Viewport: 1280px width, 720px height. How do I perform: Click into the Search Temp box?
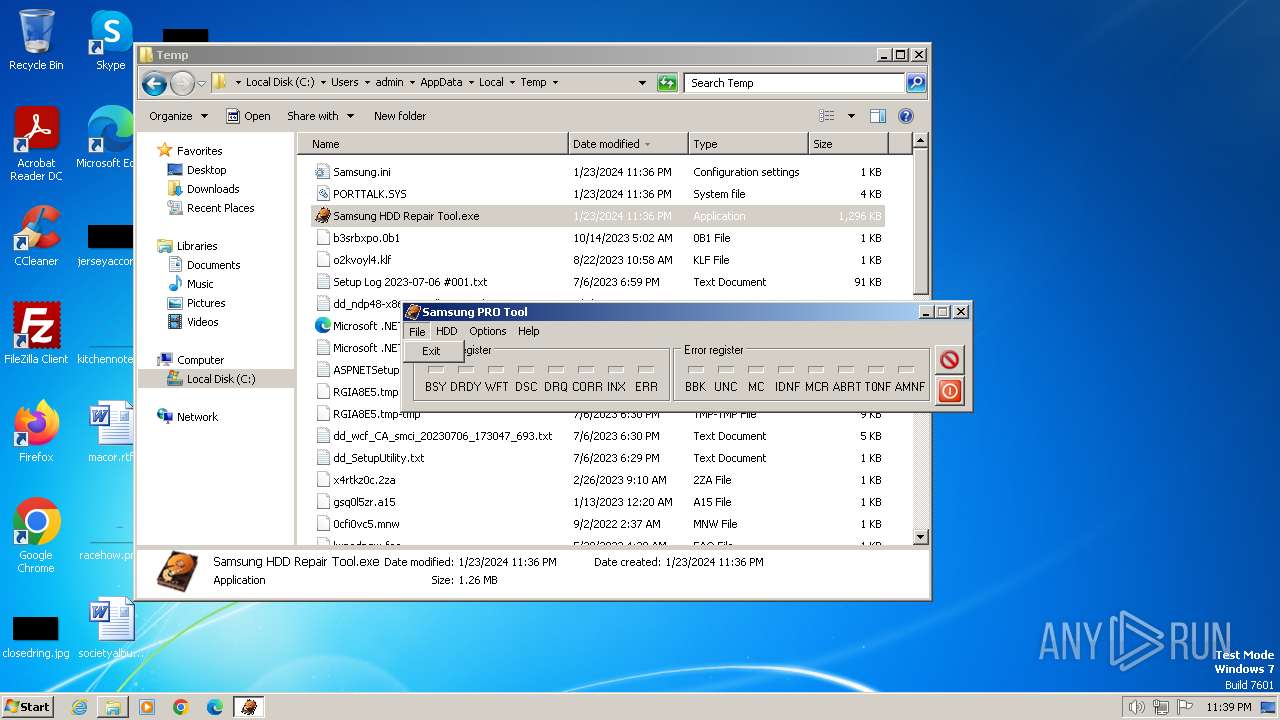[x=795, y=83]
